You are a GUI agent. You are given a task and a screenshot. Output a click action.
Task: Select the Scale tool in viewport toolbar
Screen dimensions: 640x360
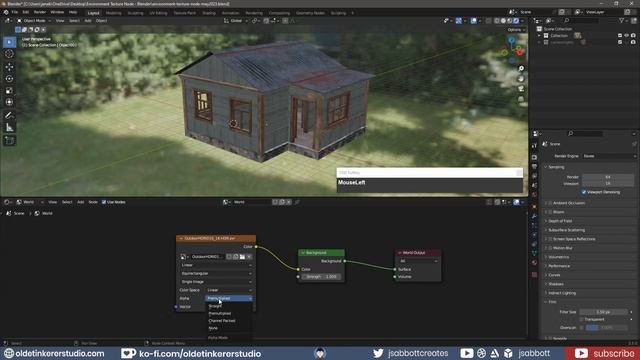pyautogui.click(x=9, y=91)
